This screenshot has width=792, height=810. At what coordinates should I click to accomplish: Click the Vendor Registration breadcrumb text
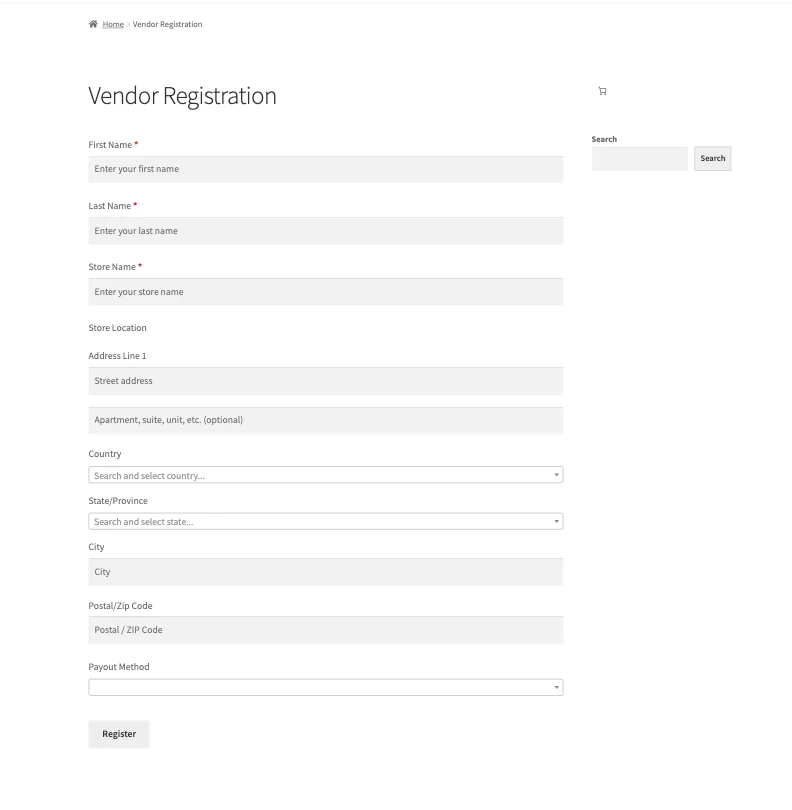point(167,24)
